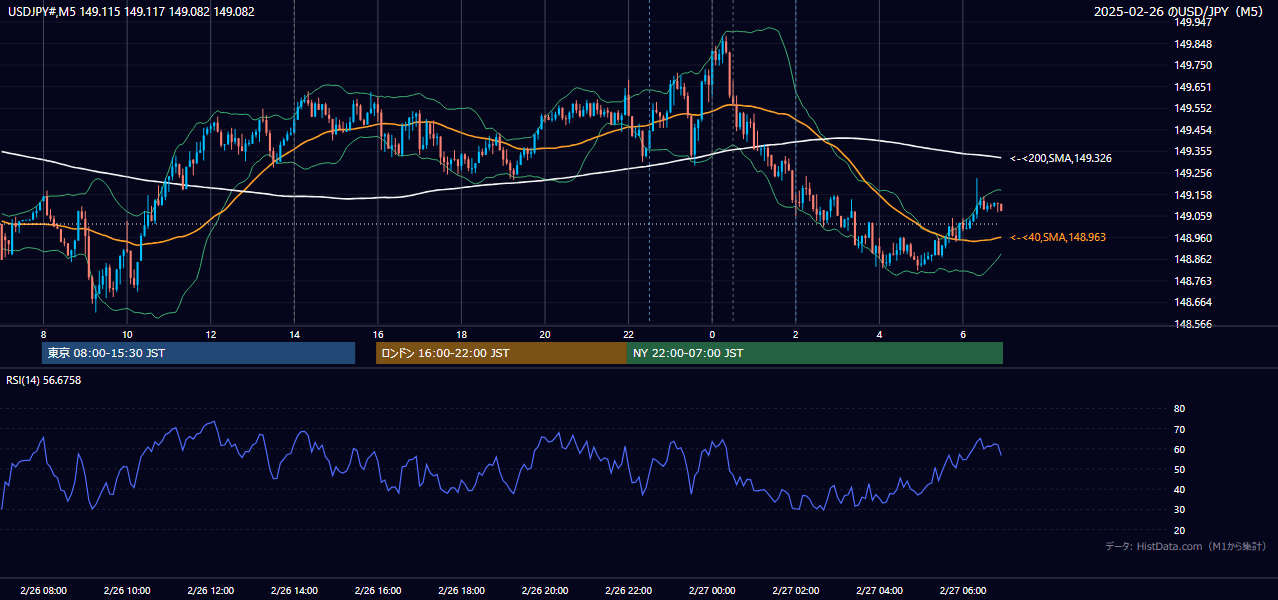Click RSI scale value 30
1278x600 pixels.
[1180, 510]
